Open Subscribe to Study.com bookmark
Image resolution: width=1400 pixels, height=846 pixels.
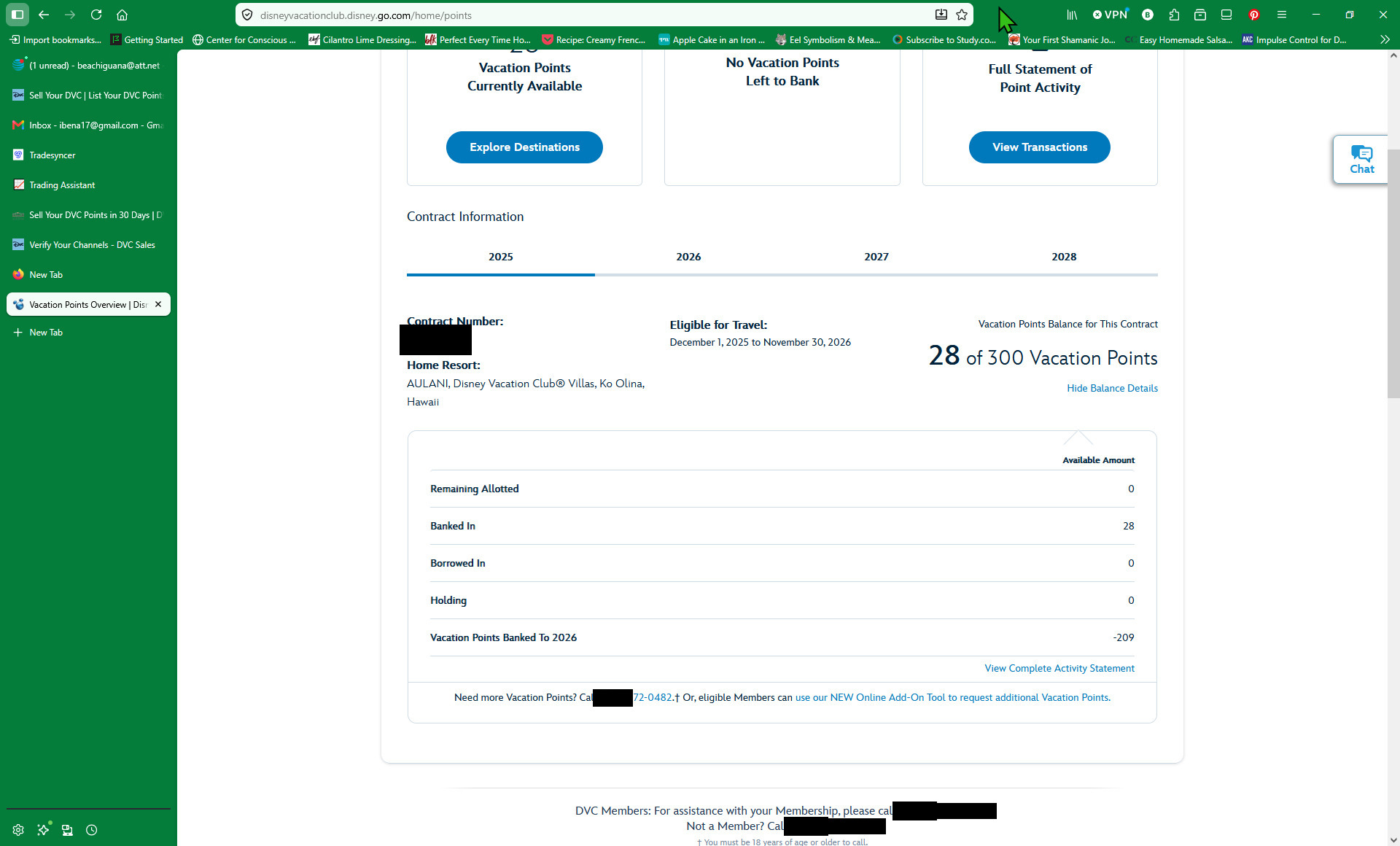tap(944, 39)
